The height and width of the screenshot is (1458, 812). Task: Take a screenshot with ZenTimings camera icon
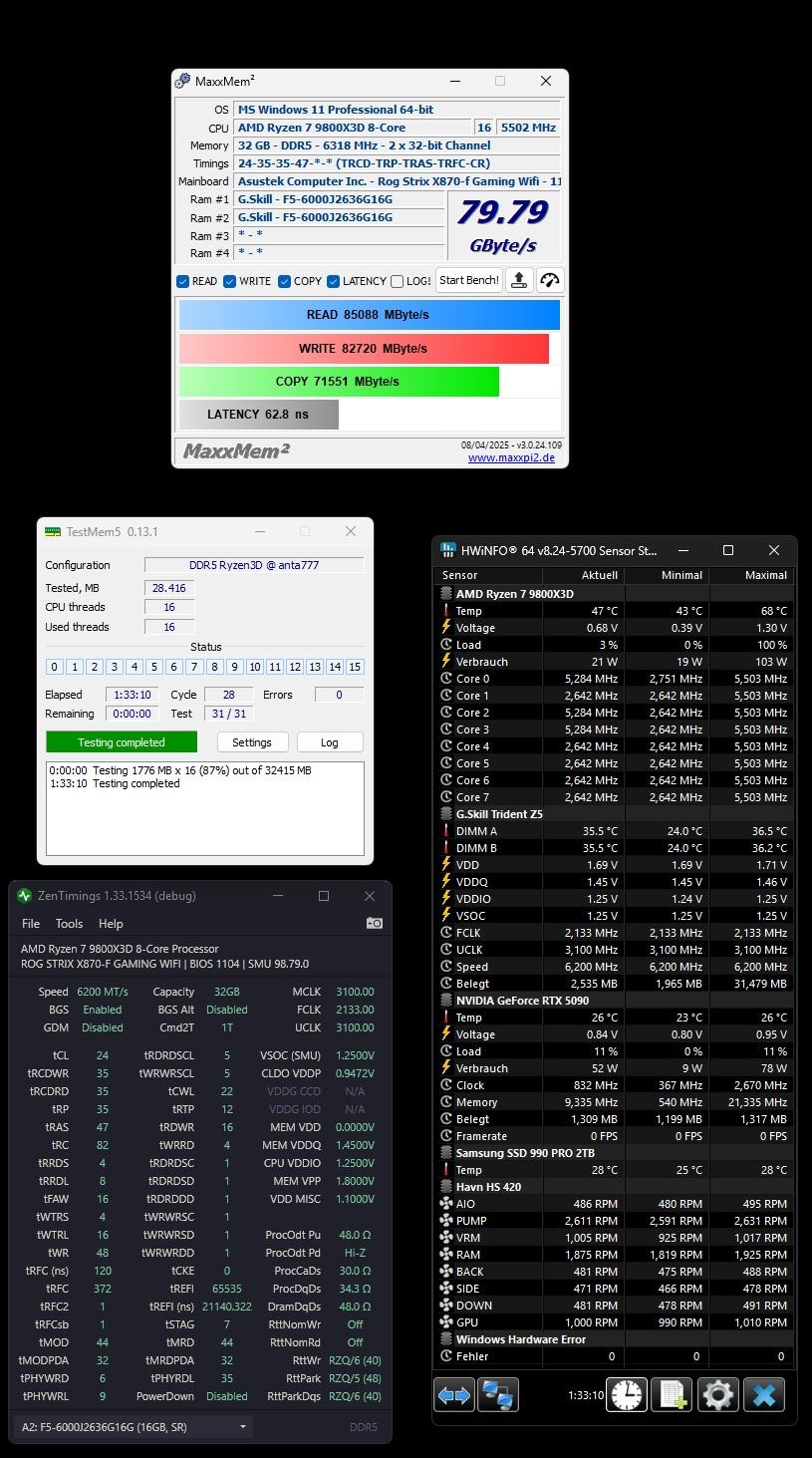[375, 924]
